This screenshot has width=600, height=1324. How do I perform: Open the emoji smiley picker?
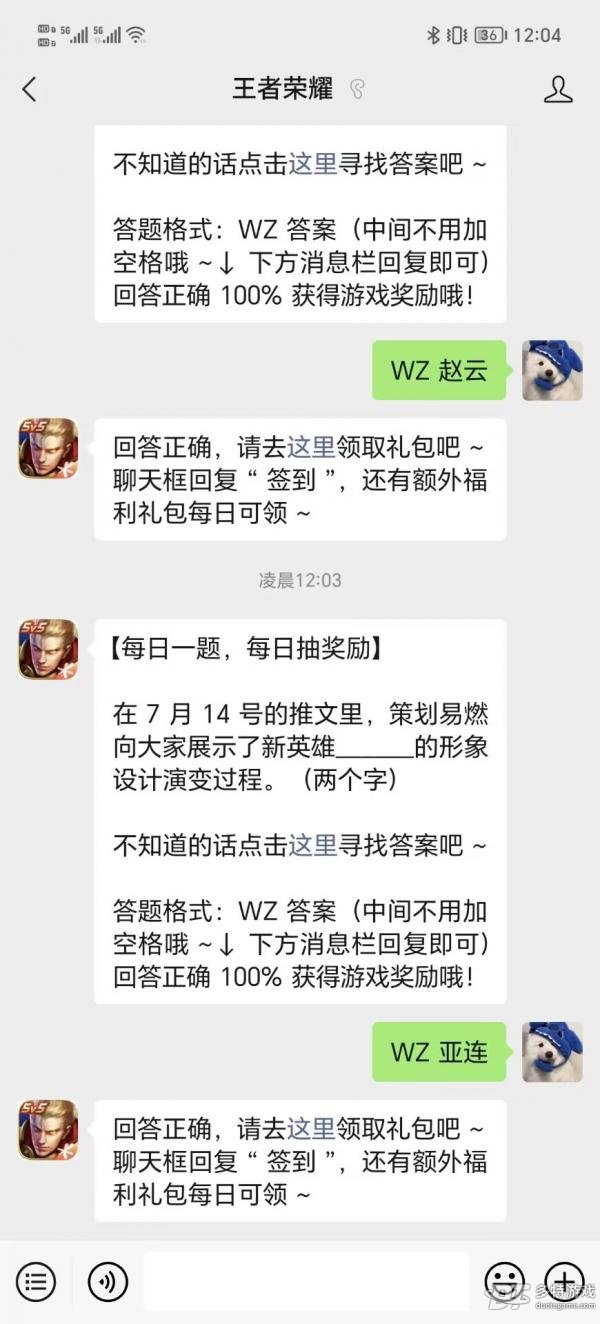504,1280
